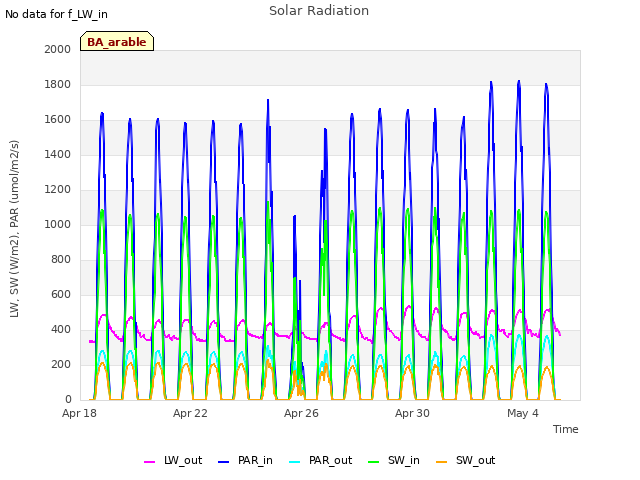This screenshot has height=480, width=640.
Task: Click the 'No data for f_LW_in' message
Action: [x=56, y=14]
